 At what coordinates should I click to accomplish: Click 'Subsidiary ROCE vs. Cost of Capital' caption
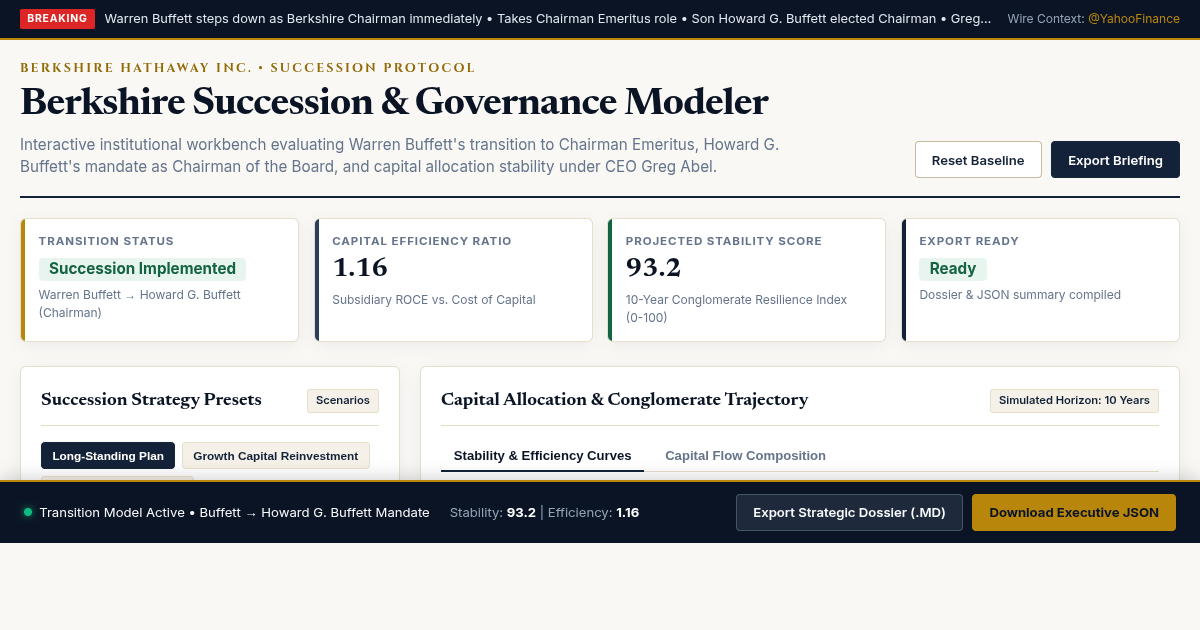pos(434,300)
